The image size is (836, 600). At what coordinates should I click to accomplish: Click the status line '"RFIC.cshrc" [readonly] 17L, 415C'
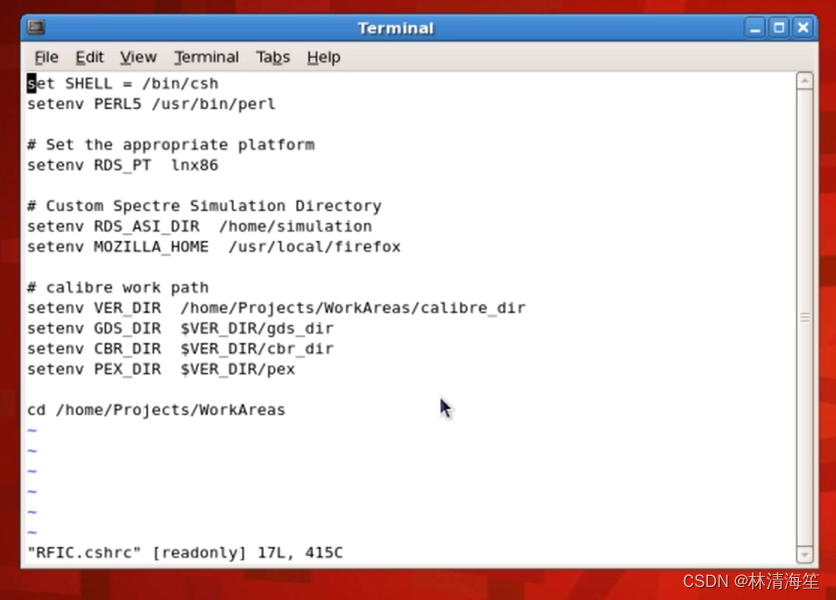coord(185,553)
